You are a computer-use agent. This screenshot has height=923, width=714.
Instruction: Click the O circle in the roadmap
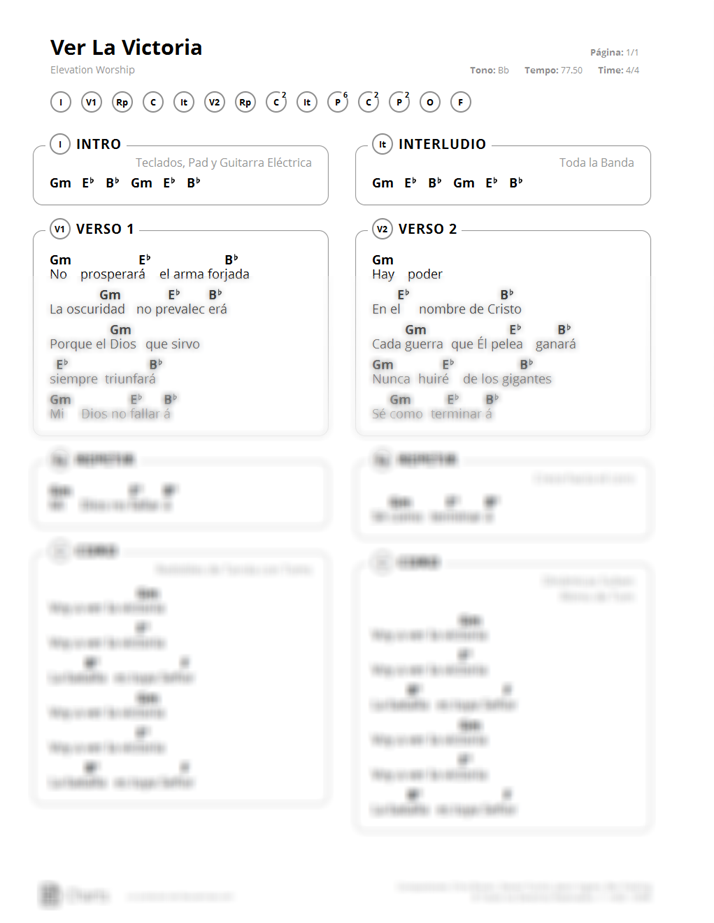click(430, 102)
